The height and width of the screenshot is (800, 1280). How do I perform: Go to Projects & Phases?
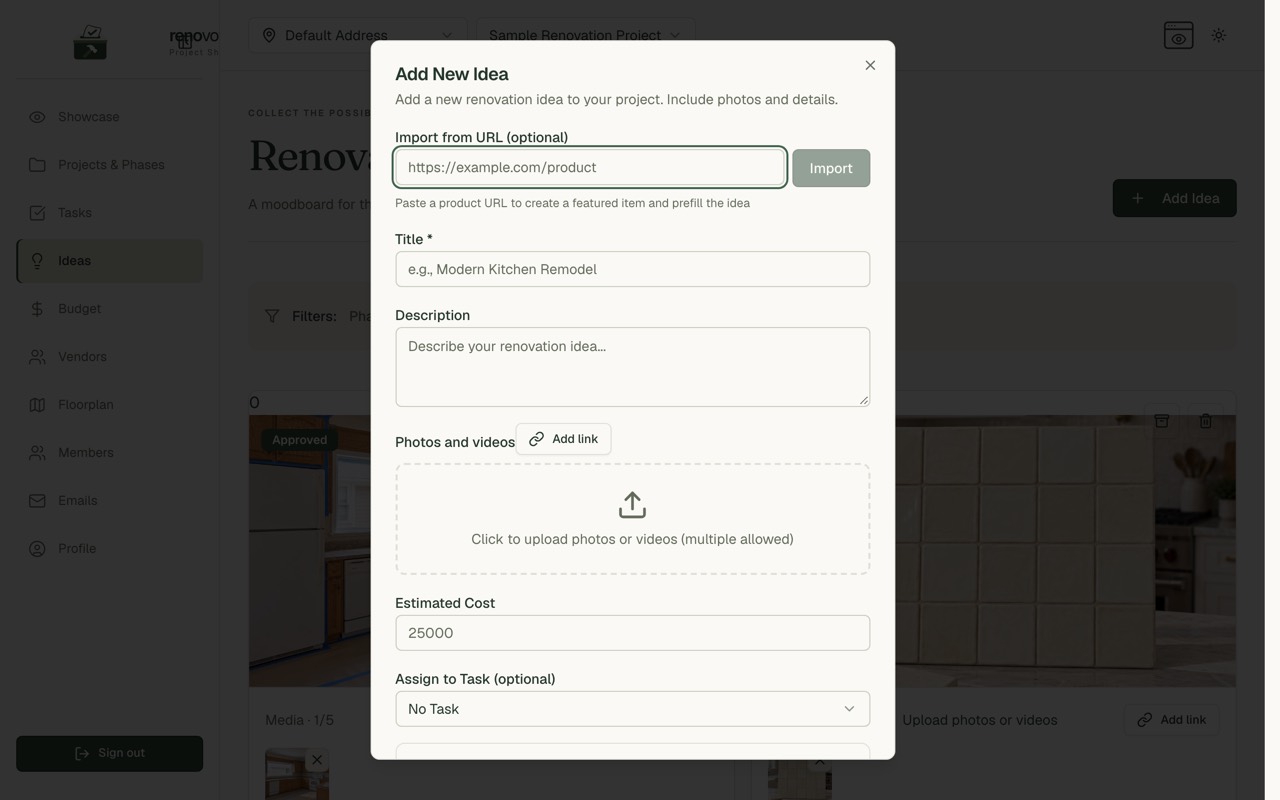click(x=110, y=165)
